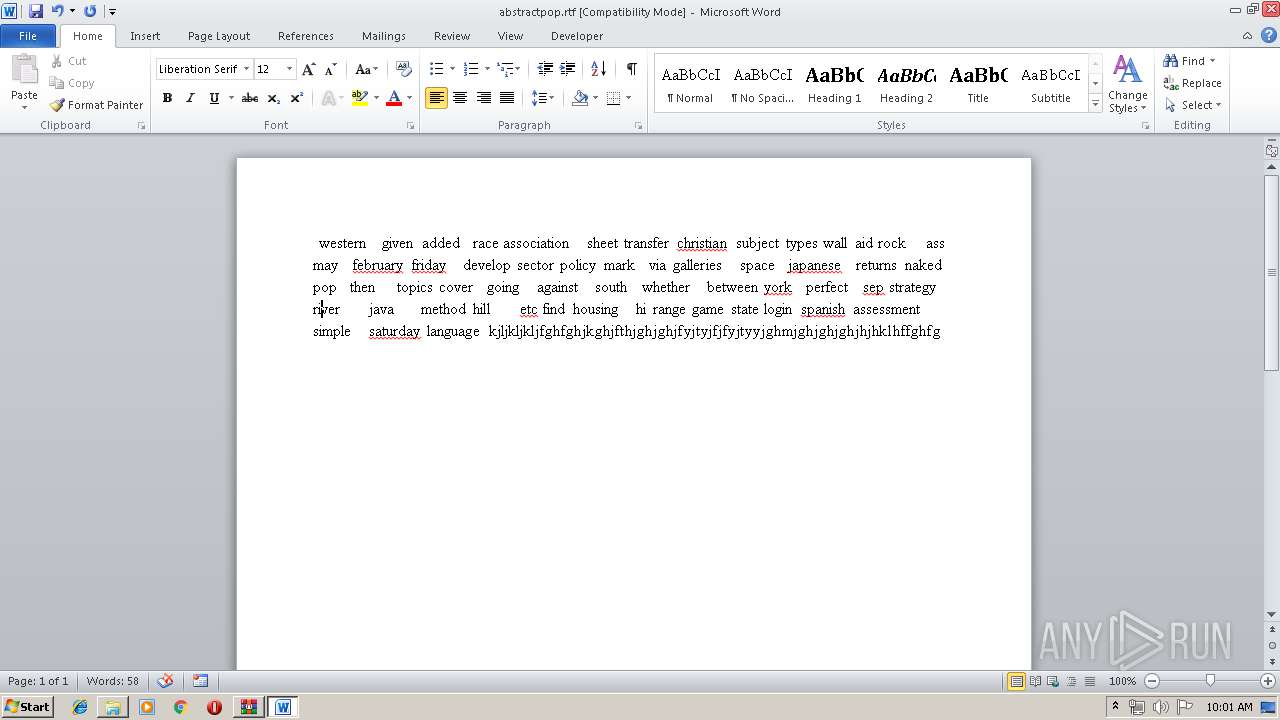Increase paragraph indent
Screen dimensions: 1280x720
click(568, 69)
